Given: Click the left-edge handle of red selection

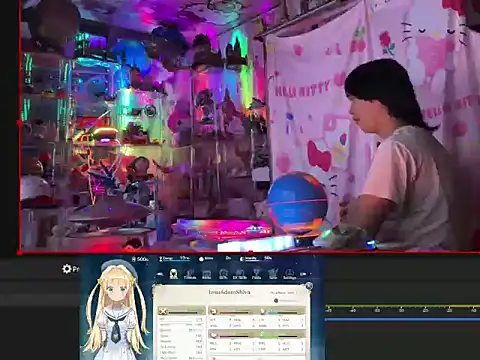Looking at the screenshot, I should click(20, 122).
